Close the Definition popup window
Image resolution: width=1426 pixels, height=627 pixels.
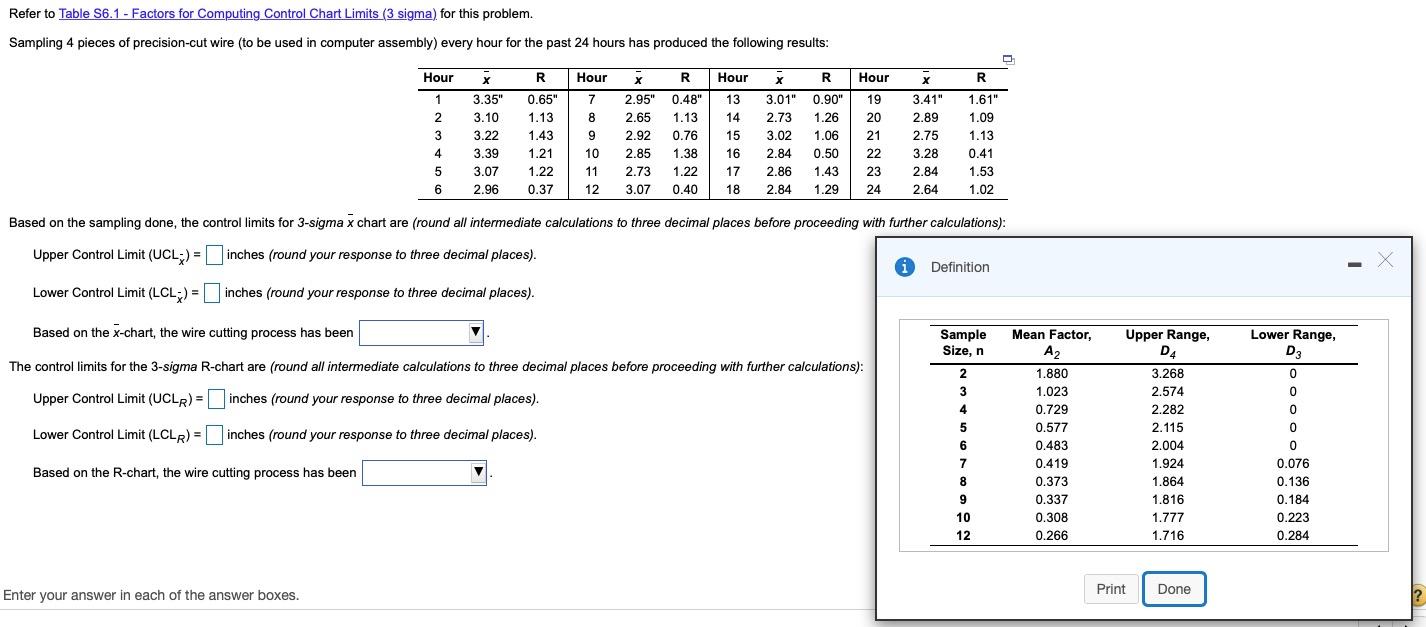1385,260
